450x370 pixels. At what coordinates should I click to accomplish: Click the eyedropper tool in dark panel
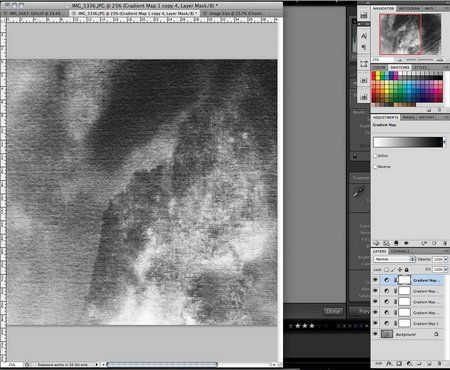coord(359,191)
